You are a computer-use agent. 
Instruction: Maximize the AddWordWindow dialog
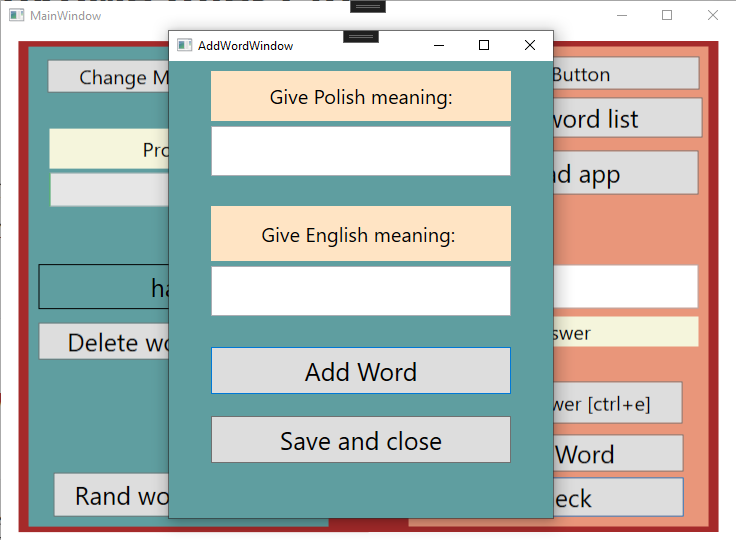click(484, 45)
